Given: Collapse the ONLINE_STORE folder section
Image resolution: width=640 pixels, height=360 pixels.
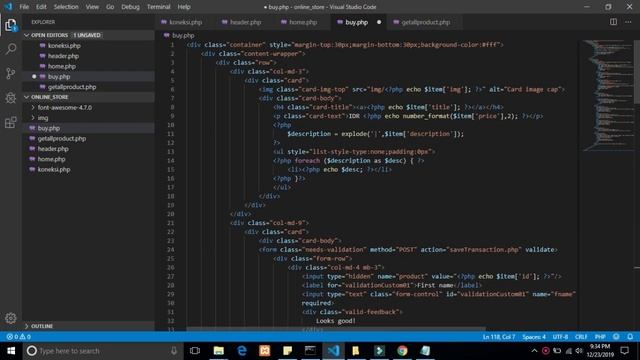Looking at the screenshot, I should (x=27, y=97).
